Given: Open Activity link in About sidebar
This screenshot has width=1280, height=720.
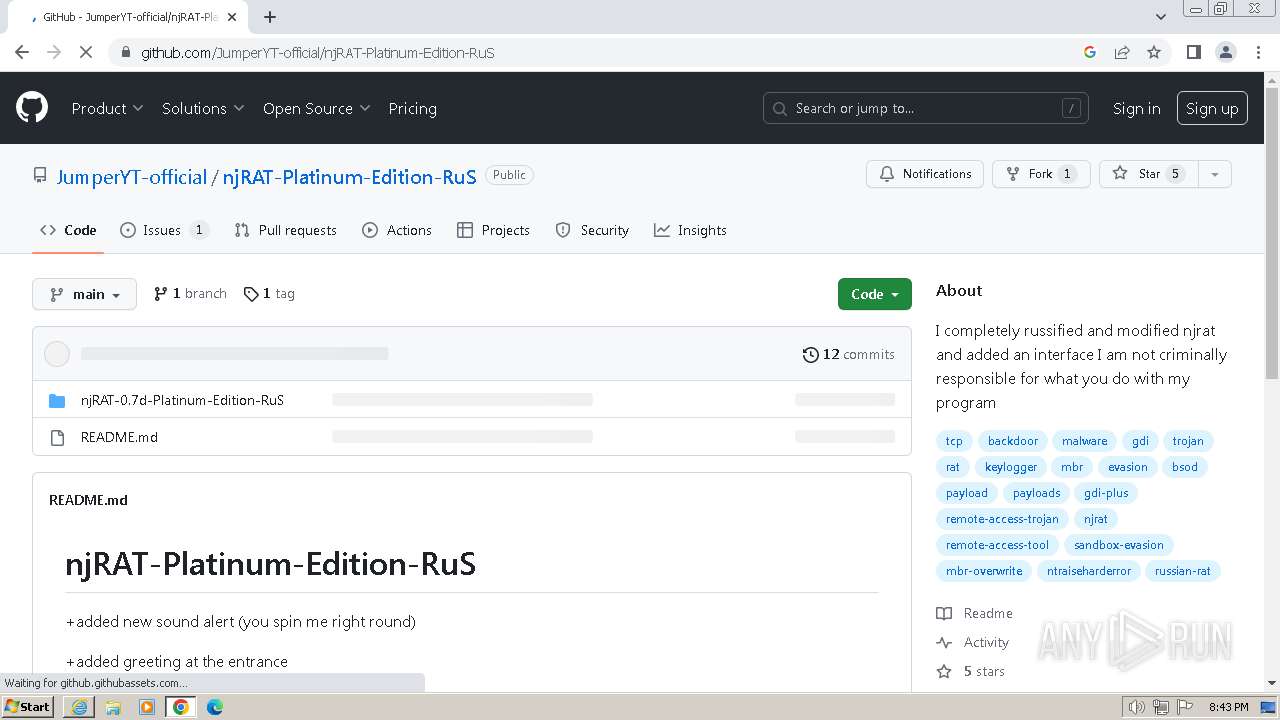Looking at the screenshot, I should 973,642.
